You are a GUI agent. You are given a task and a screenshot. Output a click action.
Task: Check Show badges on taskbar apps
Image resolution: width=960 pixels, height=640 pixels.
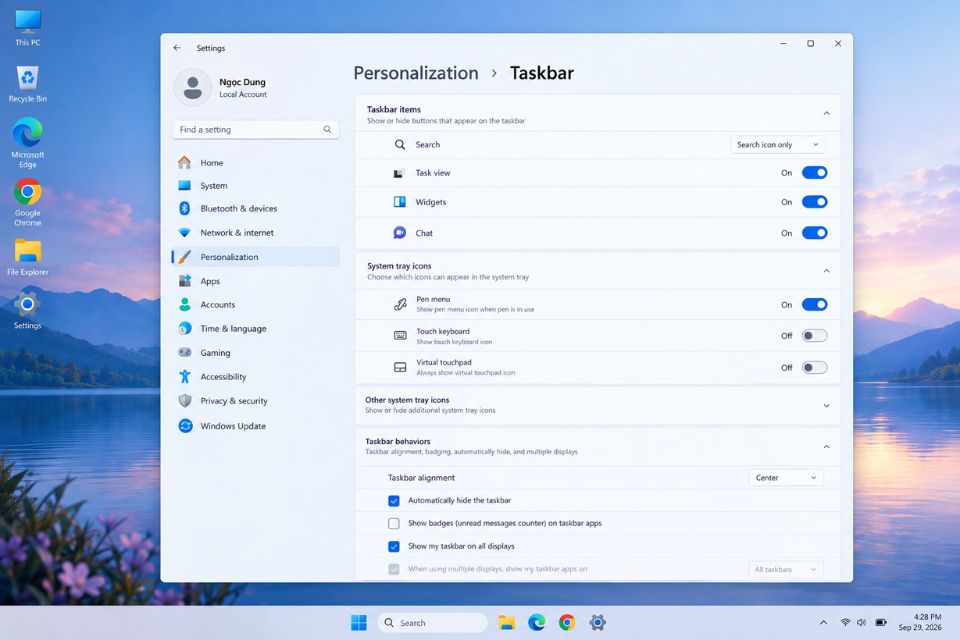[394, 524]
